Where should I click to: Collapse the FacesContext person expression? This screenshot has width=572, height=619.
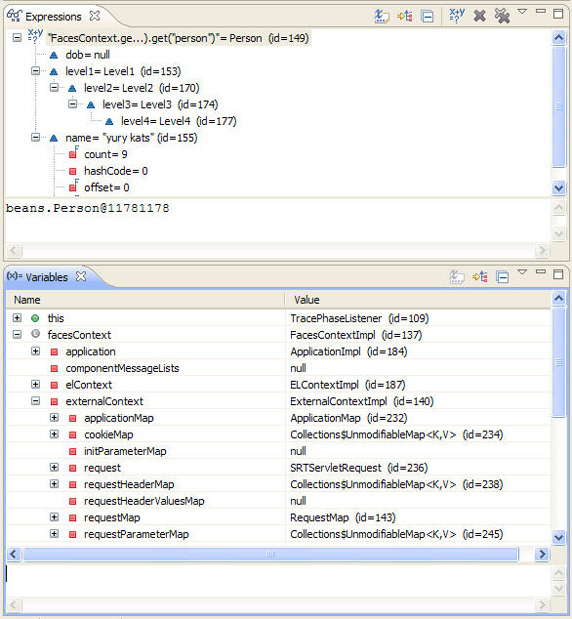coord(17,38)
